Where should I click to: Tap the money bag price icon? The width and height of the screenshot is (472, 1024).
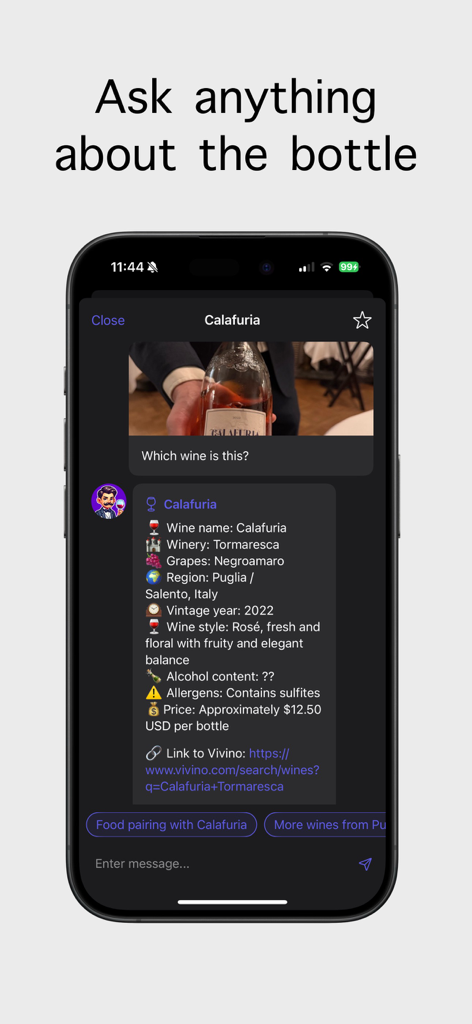click(x=153, y=709)
